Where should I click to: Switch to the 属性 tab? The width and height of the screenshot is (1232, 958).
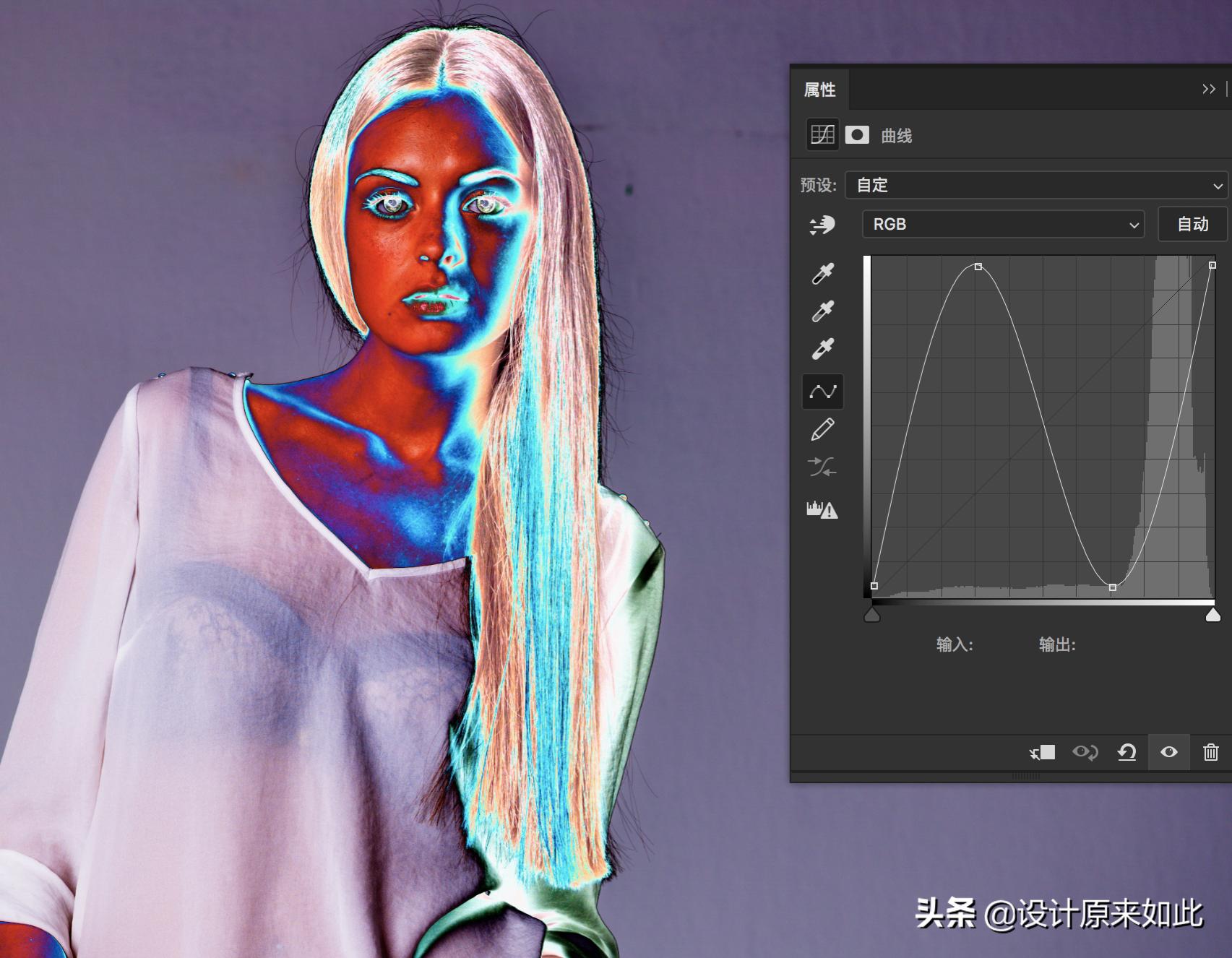point(820,90)
